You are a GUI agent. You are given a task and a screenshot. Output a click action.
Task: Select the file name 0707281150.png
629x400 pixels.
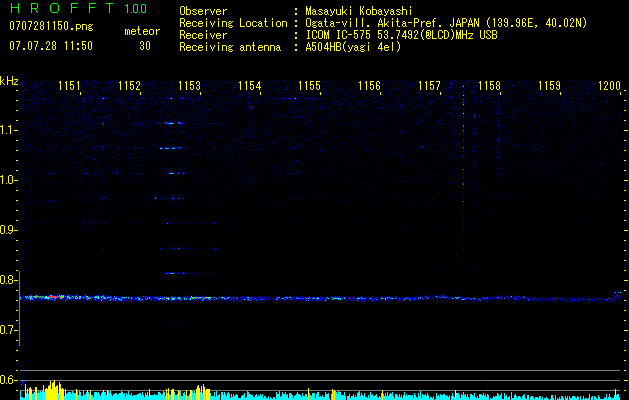pos(51,27)
